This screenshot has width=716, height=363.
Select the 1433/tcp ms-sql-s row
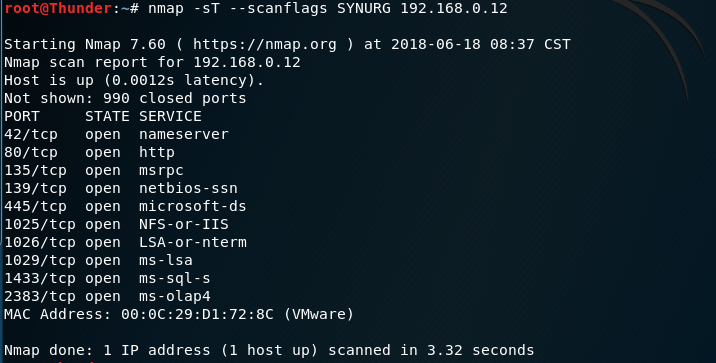pos(107,279)
